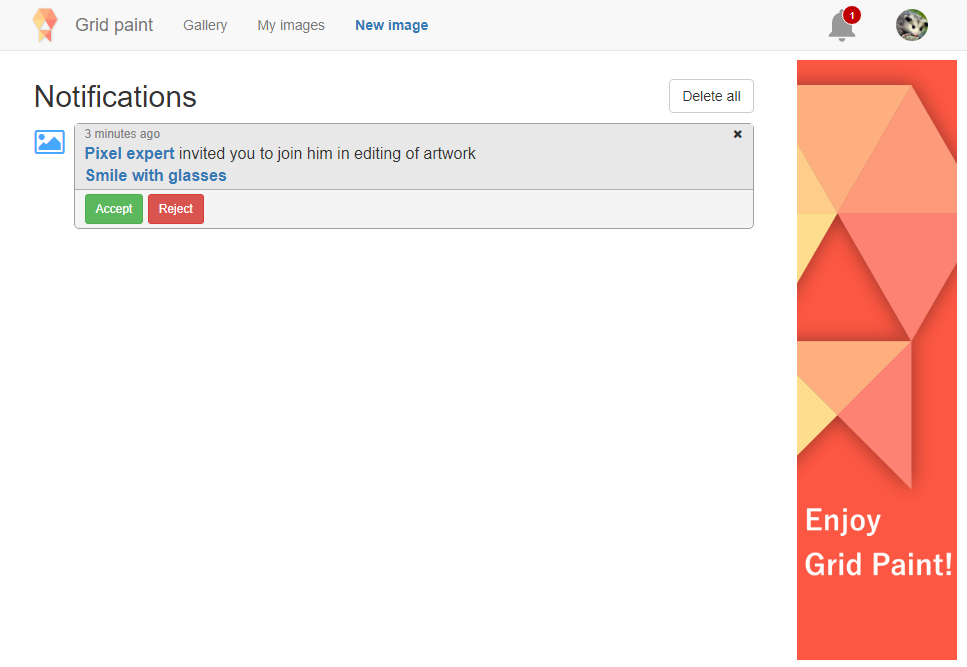Click the red unread count badge
The image size is (967, 667).
[852, 15]
